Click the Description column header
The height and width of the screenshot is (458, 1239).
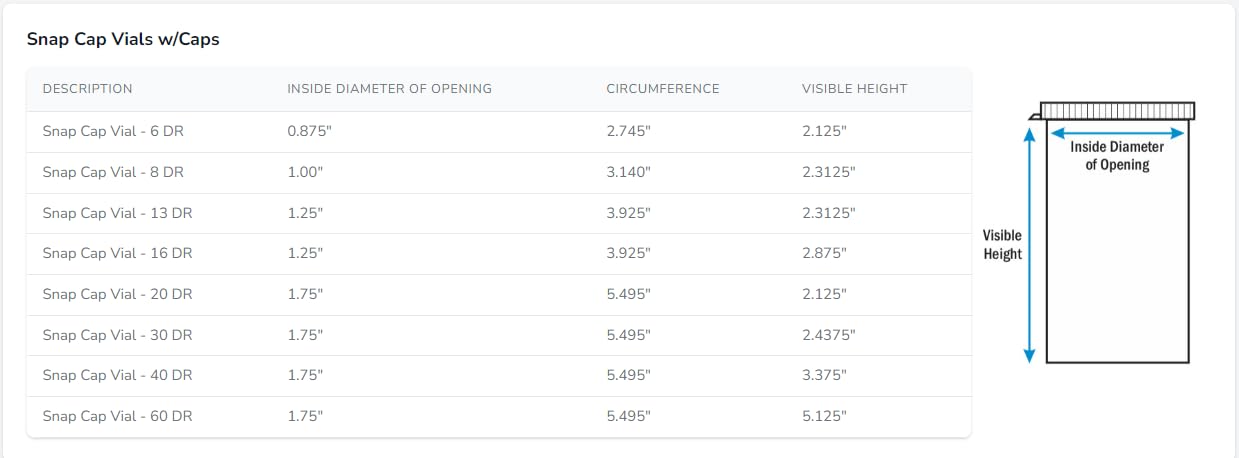pos(88,89)
